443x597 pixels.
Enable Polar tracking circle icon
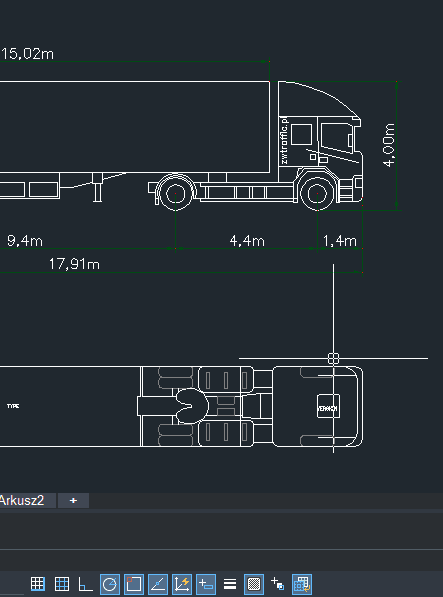[110, 584]
